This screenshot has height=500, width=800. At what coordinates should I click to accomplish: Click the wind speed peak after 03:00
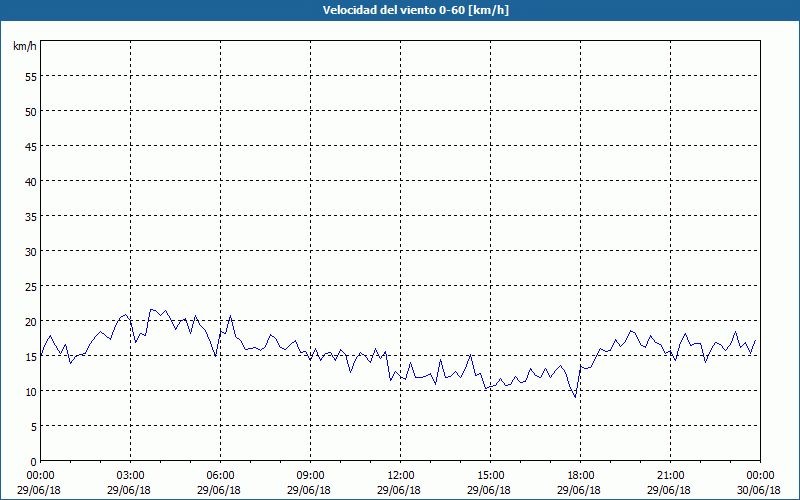[x=151, y=309]
